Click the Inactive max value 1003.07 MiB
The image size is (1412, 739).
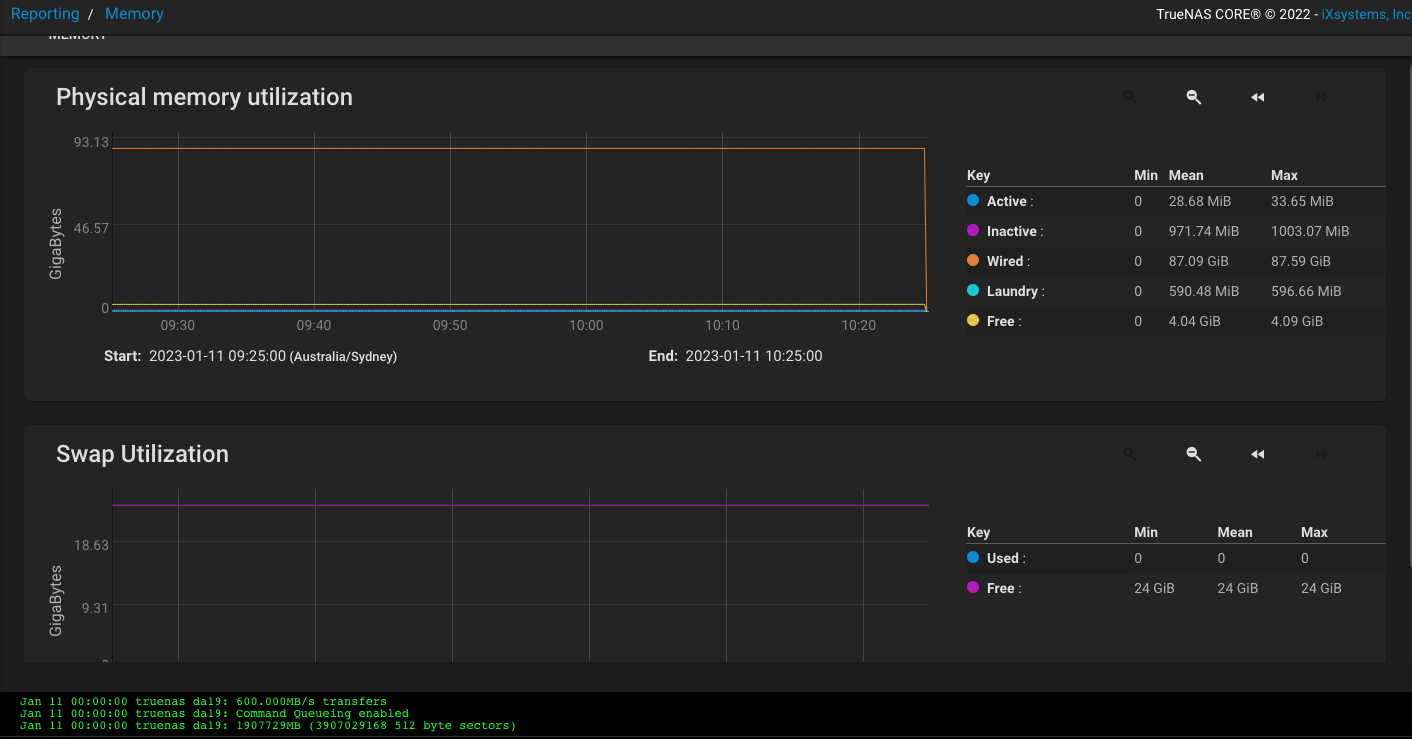coord(1310,231)
